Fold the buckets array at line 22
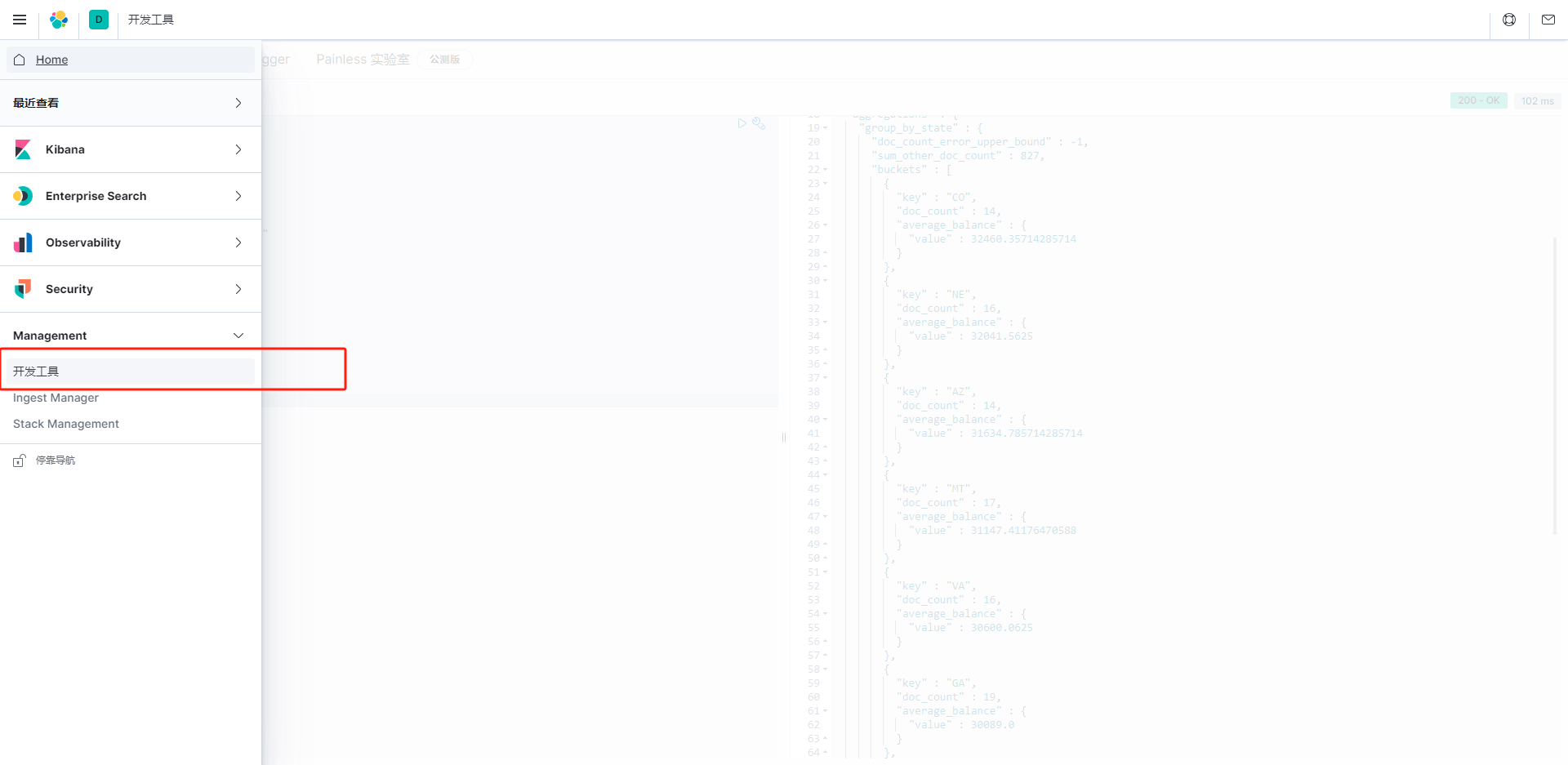This screenshot has height=765, width=1568. pos(826,170)
